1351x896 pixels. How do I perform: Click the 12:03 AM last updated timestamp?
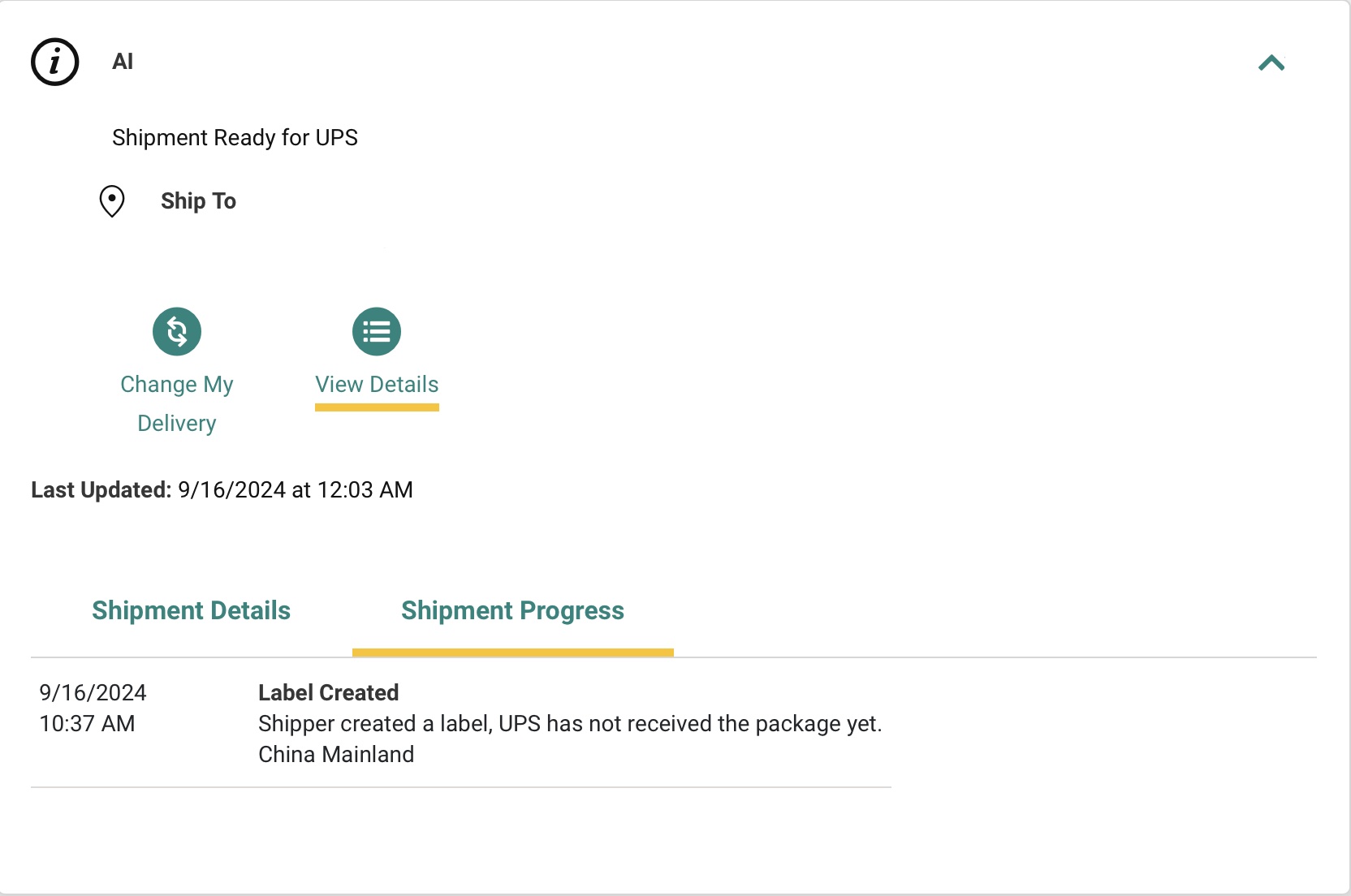click(365, 490)
